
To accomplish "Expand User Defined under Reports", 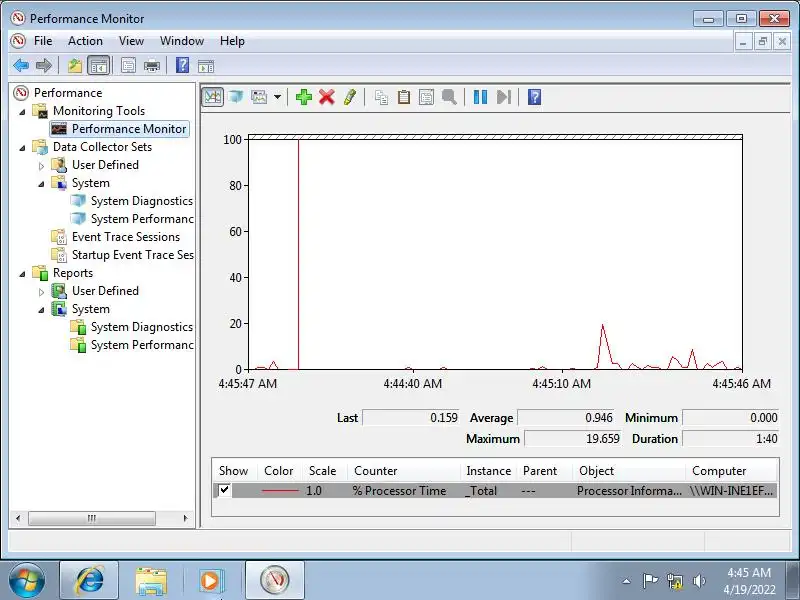I will pyautogui.click(x=41, y=291).
